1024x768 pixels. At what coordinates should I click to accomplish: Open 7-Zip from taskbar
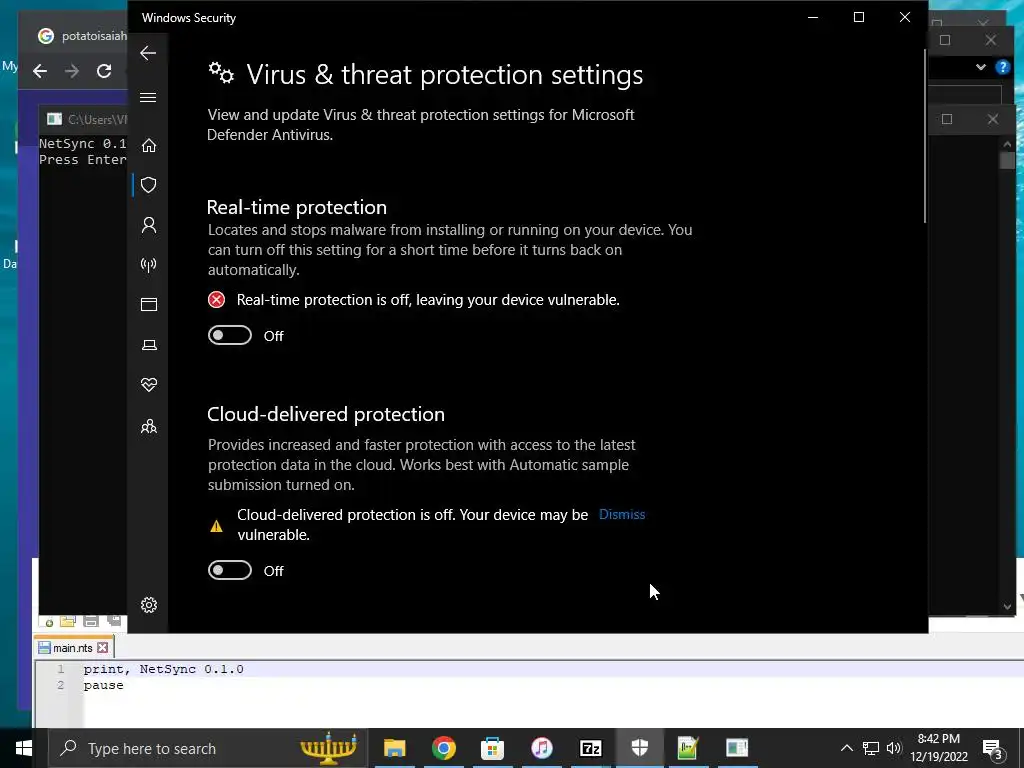coord(590,748)
